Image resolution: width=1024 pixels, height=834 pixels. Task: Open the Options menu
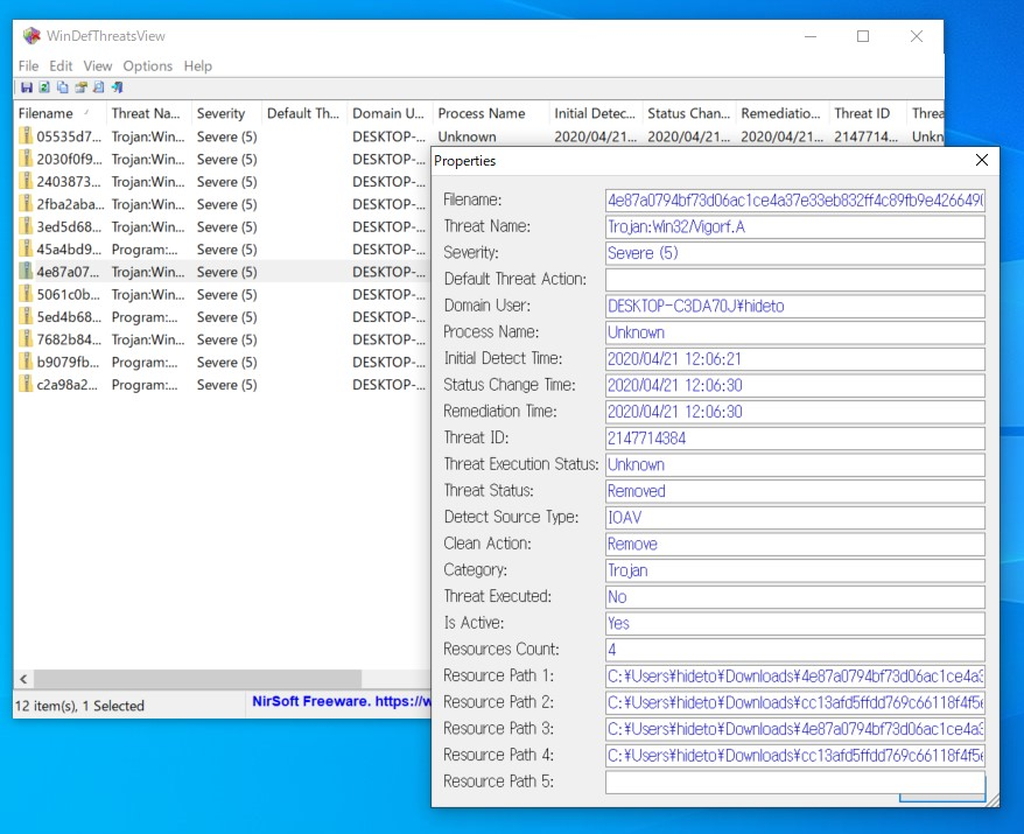coord(148,66)
